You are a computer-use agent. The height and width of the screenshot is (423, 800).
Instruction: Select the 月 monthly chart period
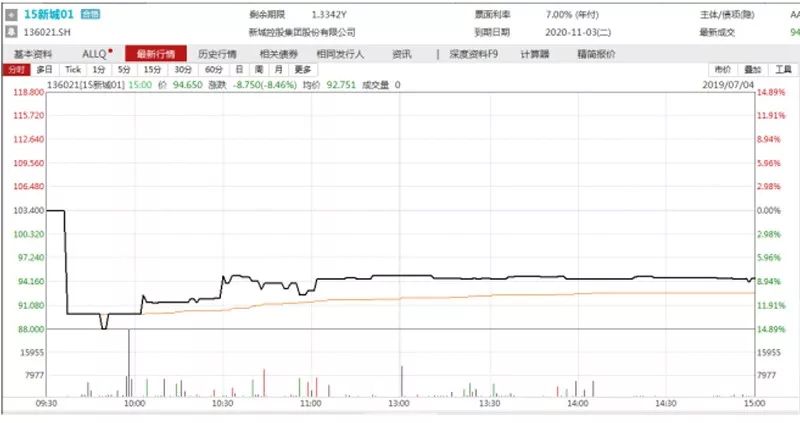point(279,69)
